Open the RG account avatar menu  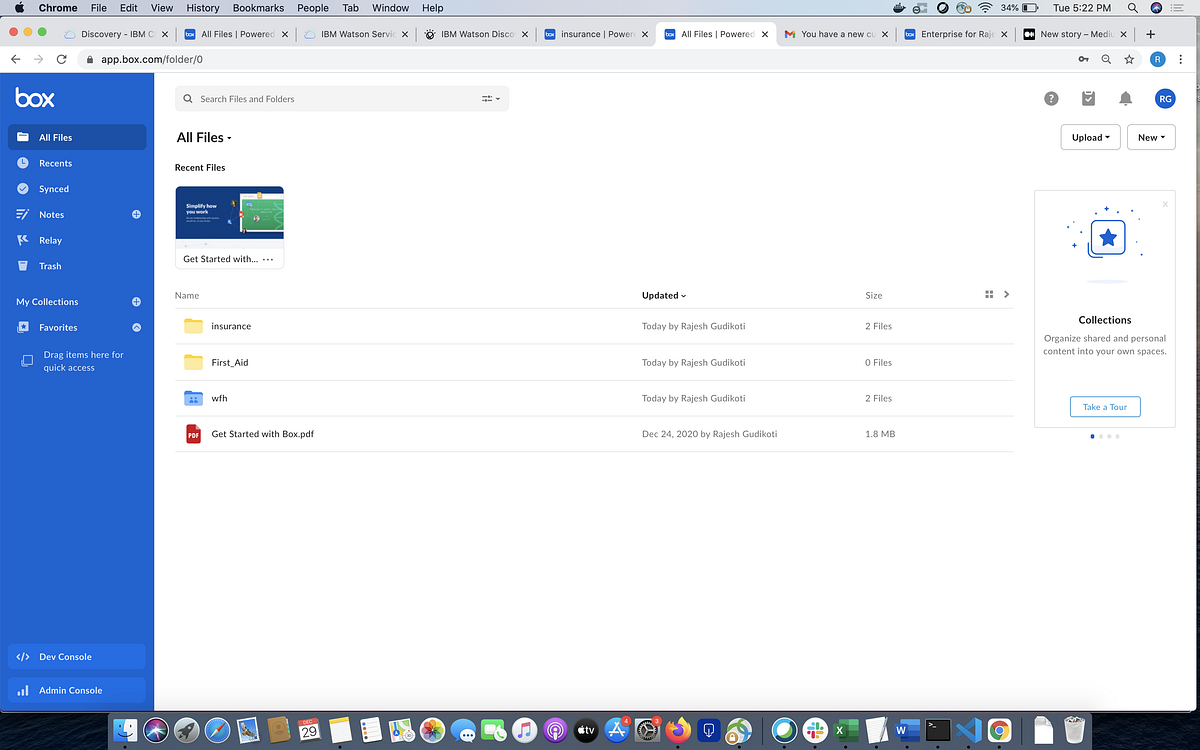coord(1165,98)
